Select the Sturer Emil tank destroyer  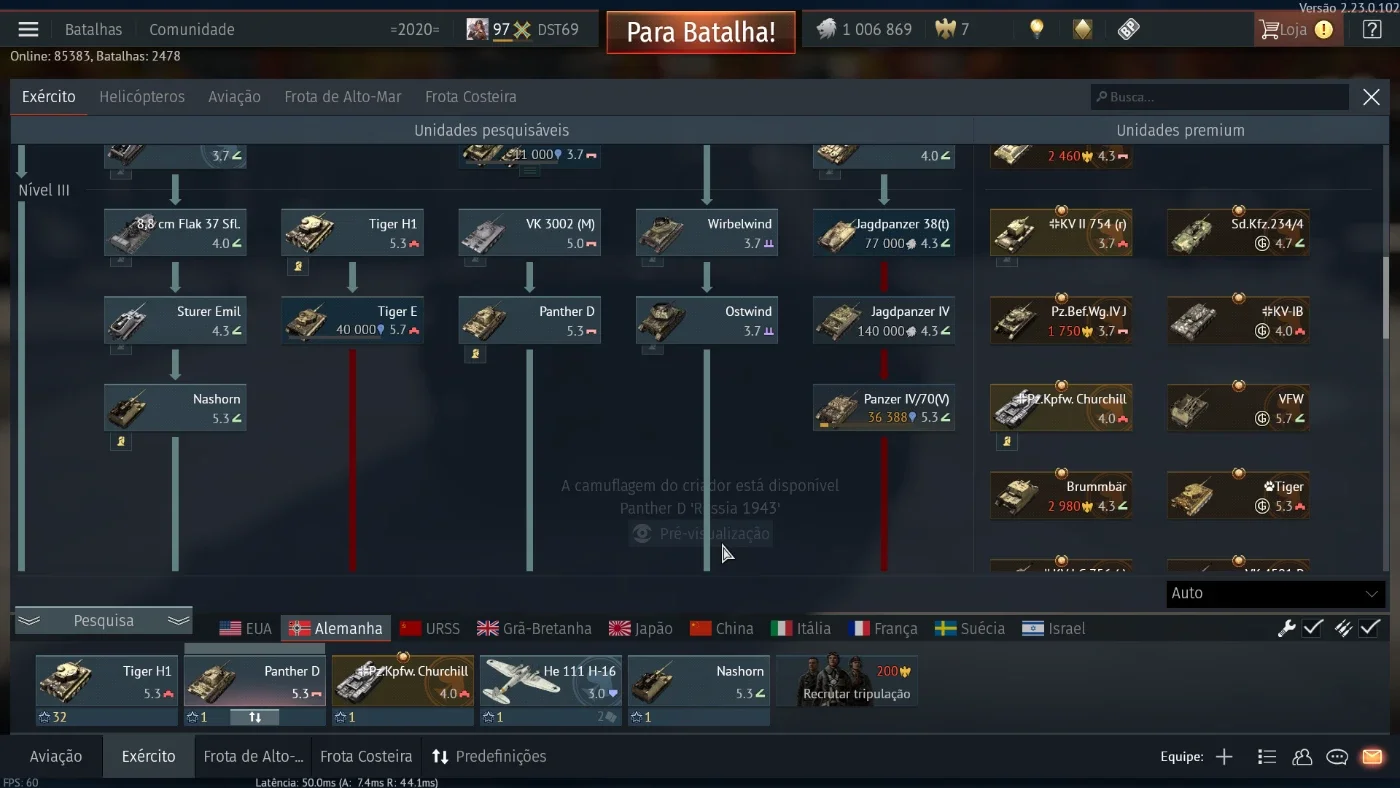tap(175, 320)
